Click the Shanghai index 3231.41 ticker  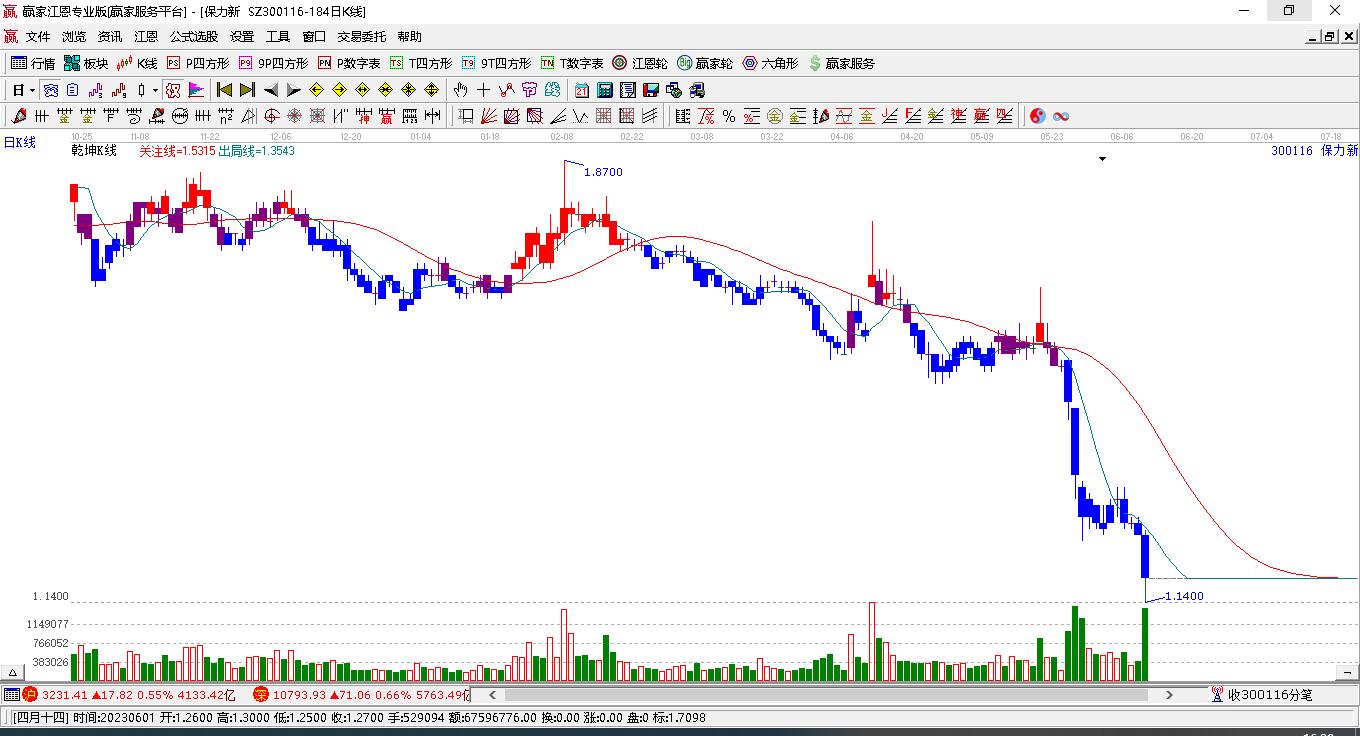(130, 695)
